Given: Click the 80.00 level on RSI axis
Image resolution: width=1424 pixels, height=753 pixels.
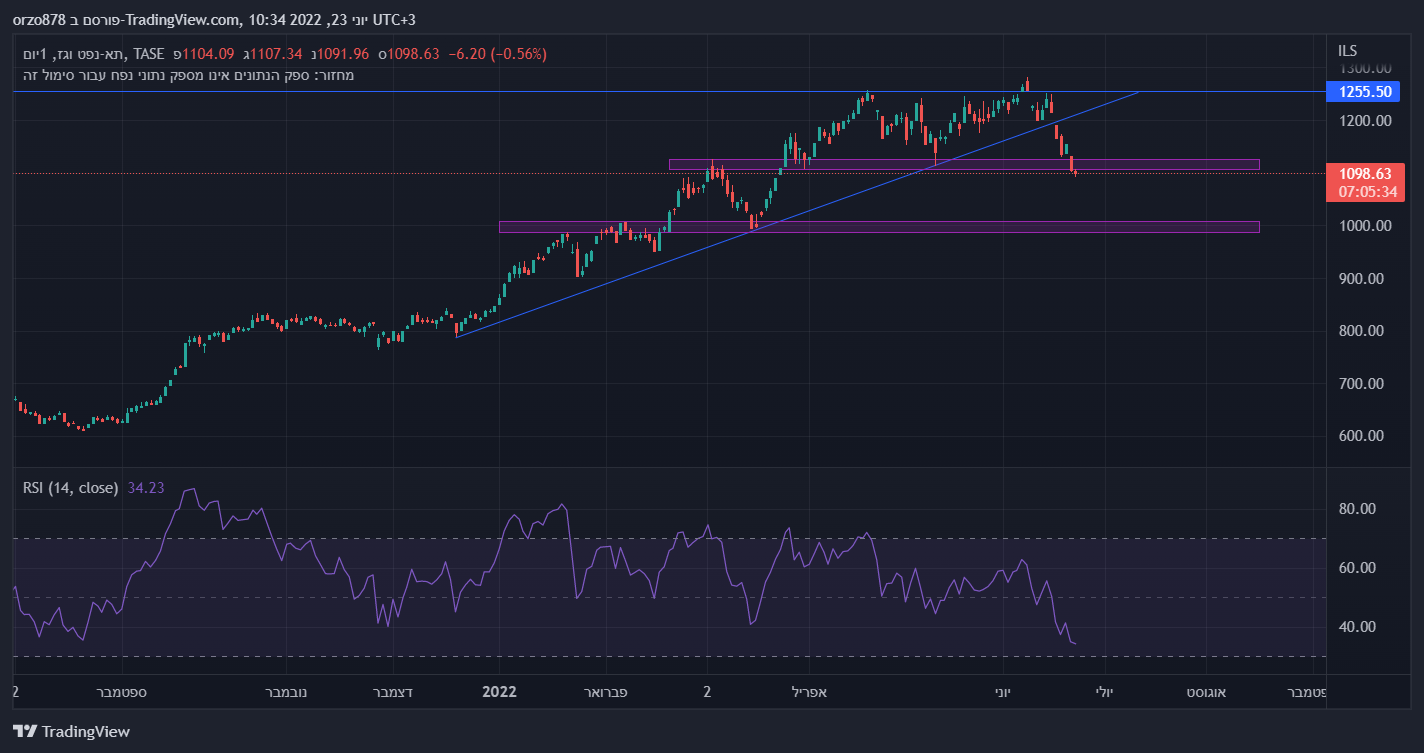Looking at the screenshot, I should point(1358,509).
